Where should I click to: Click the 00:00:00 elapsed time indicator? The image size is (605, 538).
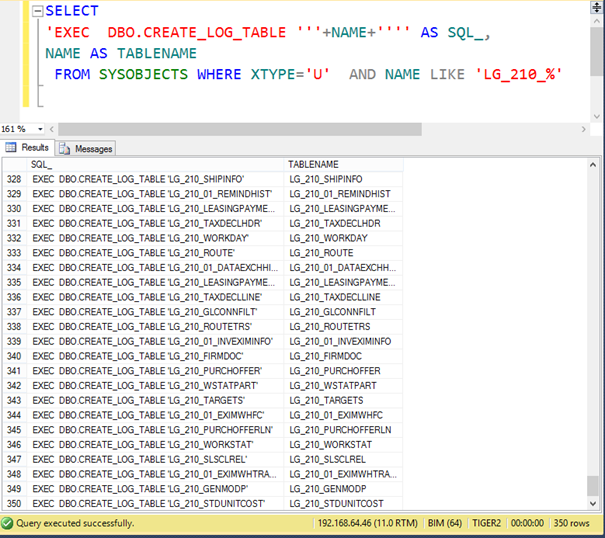click(527, 523)
